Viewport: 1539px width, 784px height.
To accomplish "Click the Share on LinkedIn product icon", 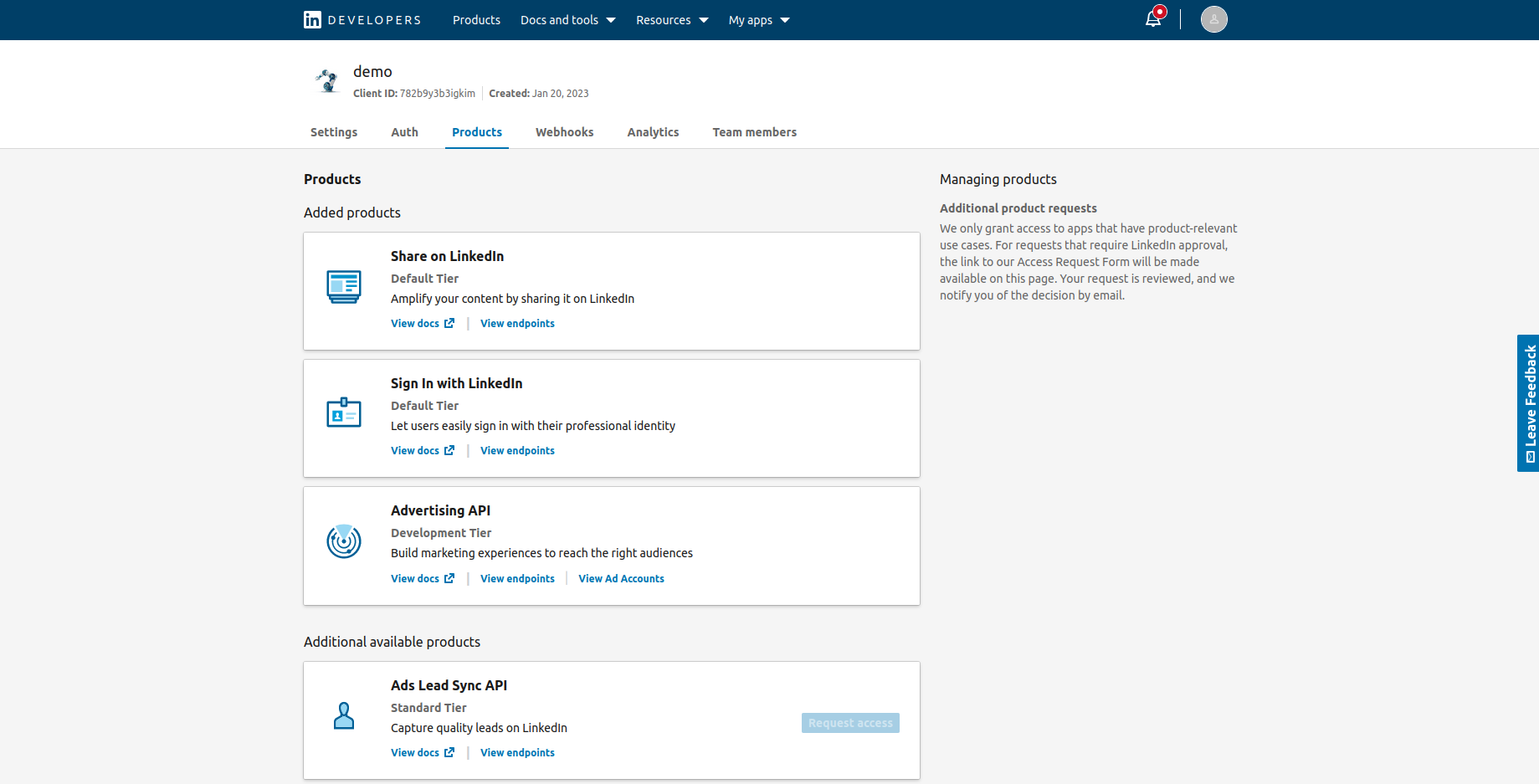I will pos(344,287).
